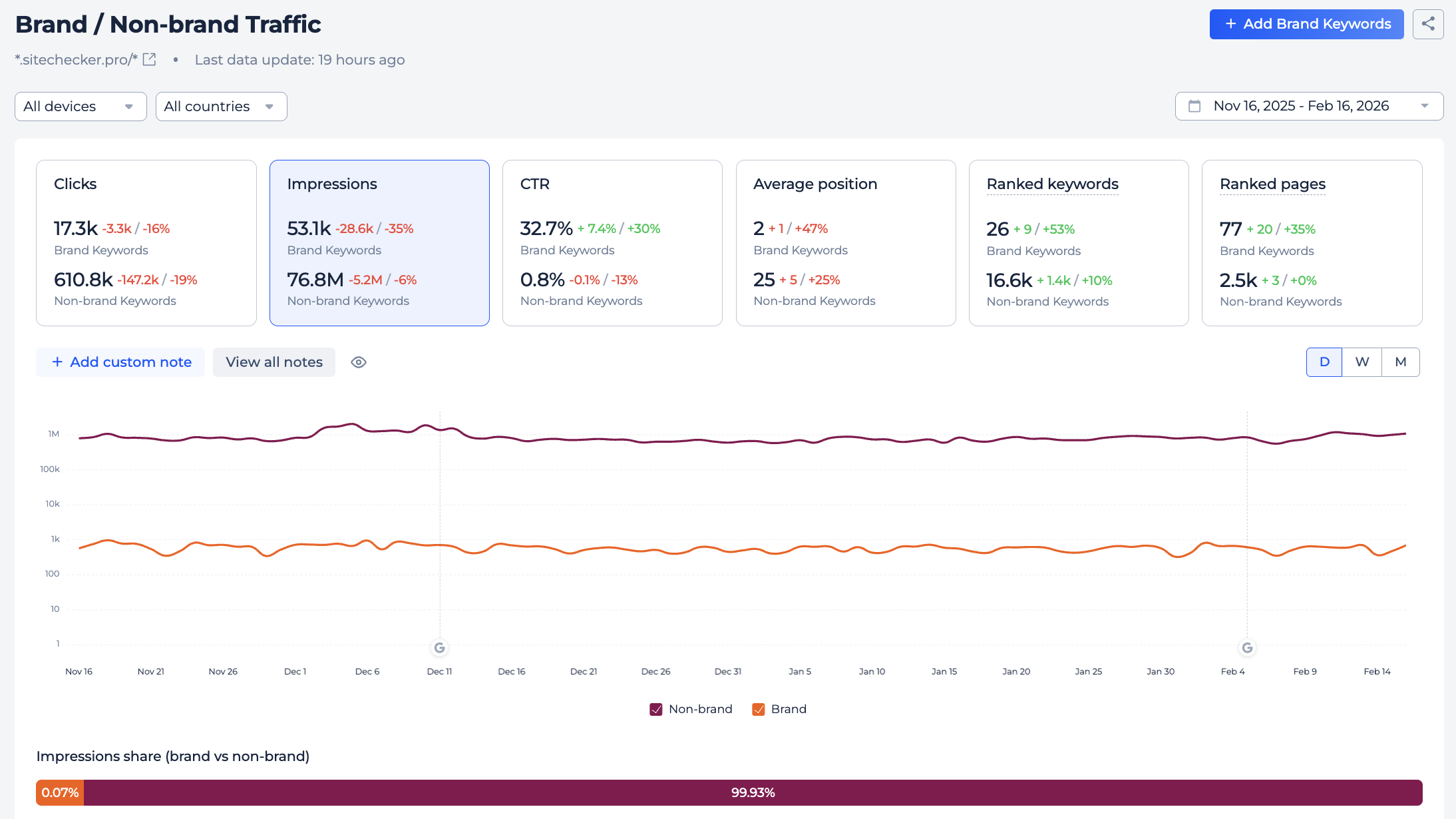The image size is (1456, 819).
Task: Click the Google update marker near Feb 4
Action: tap(1246, 648)
